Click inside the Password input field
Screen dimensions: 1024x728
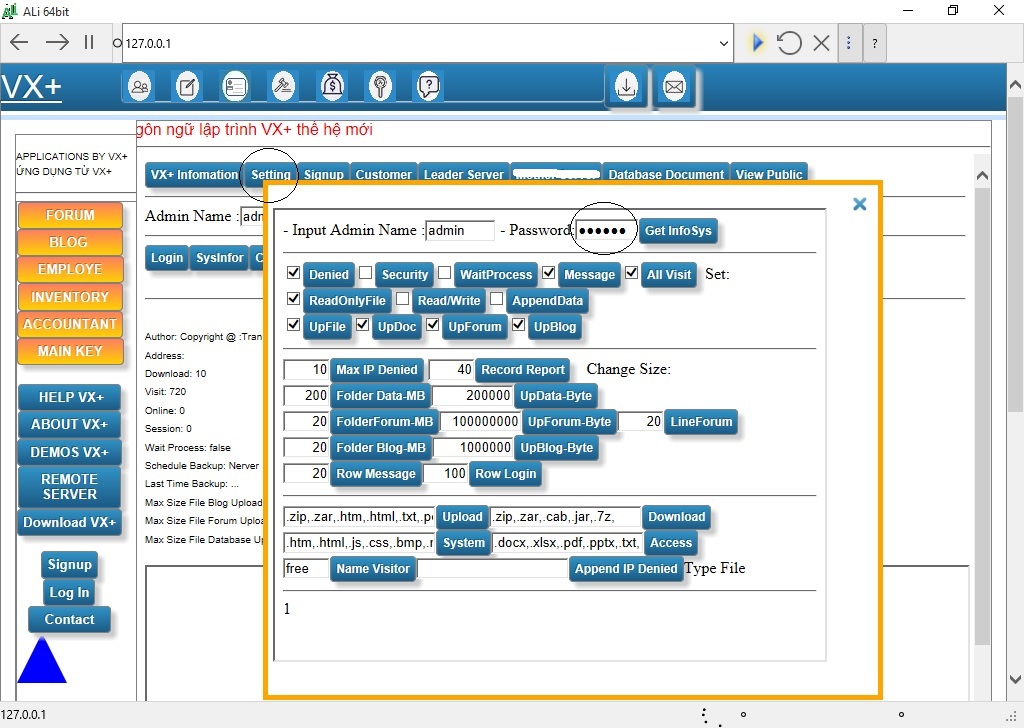click(x=604, y=230)
